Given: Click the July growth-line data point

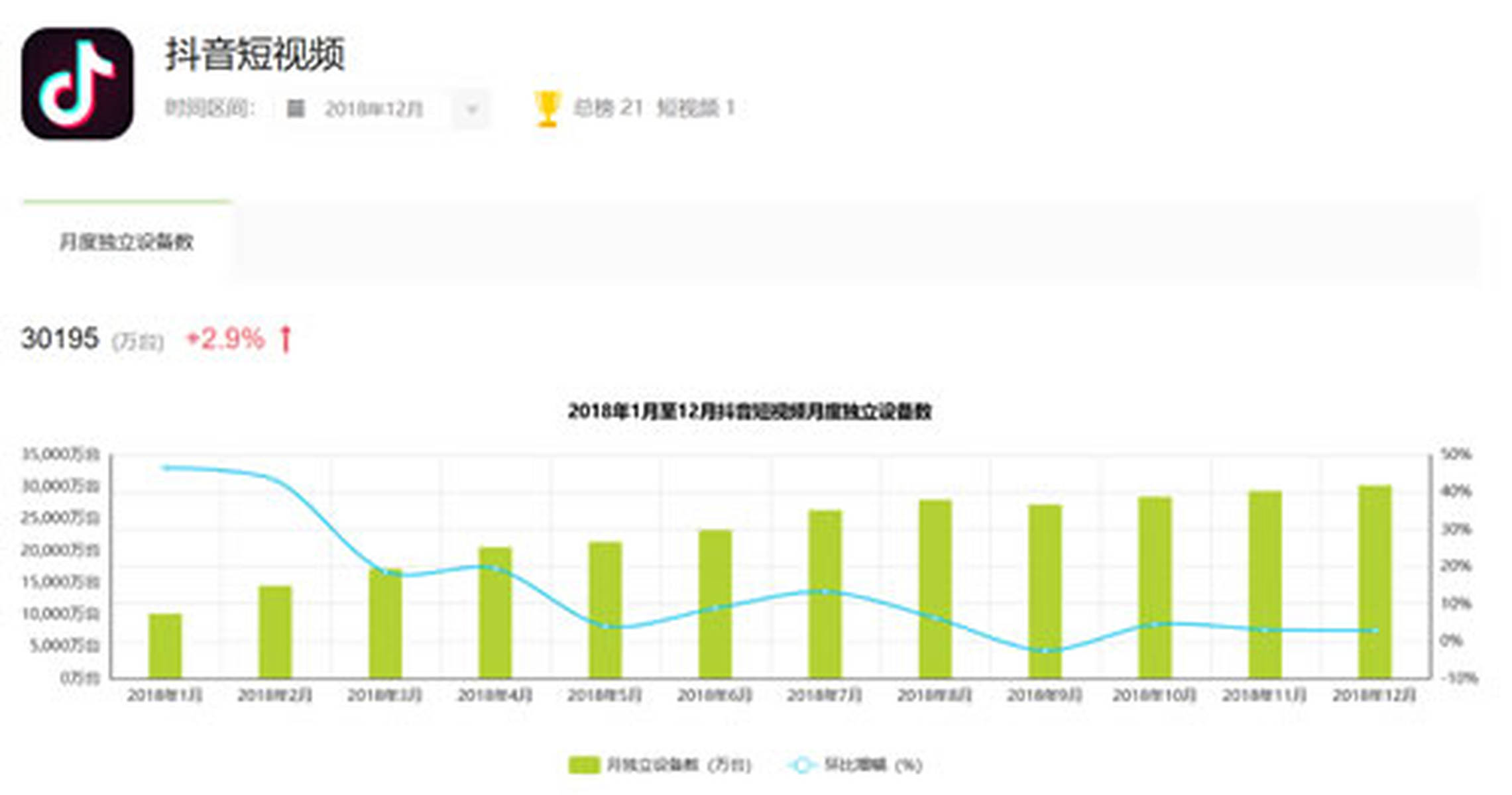Looking at the screenshot, I should (x=825, y=592).
